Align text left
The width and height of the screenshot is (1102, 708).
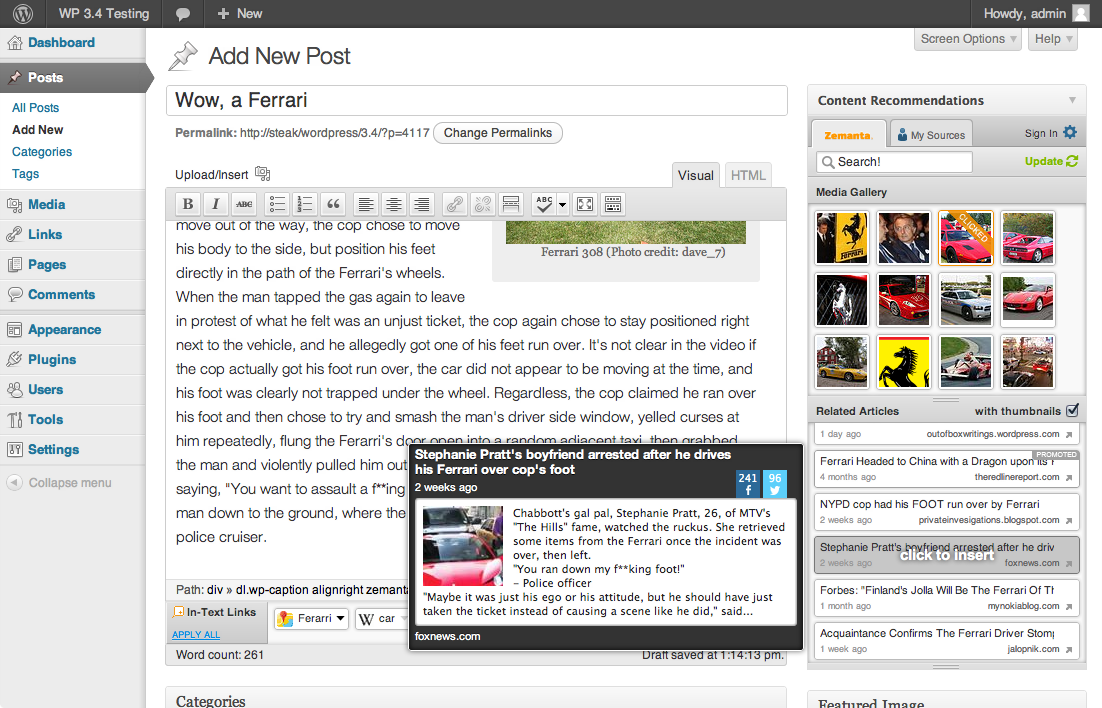[365, 205]
